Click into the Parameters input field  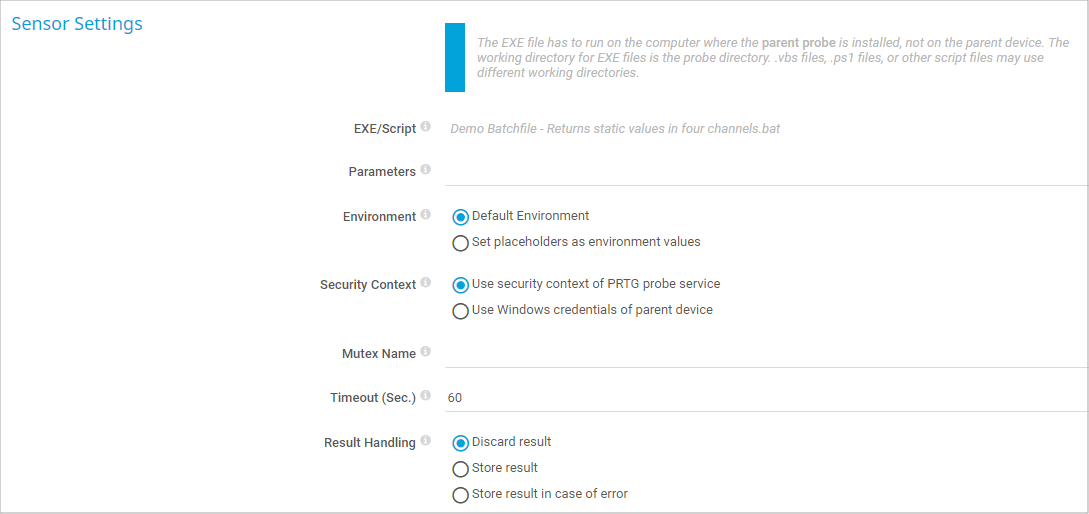(x=765, y=172)
